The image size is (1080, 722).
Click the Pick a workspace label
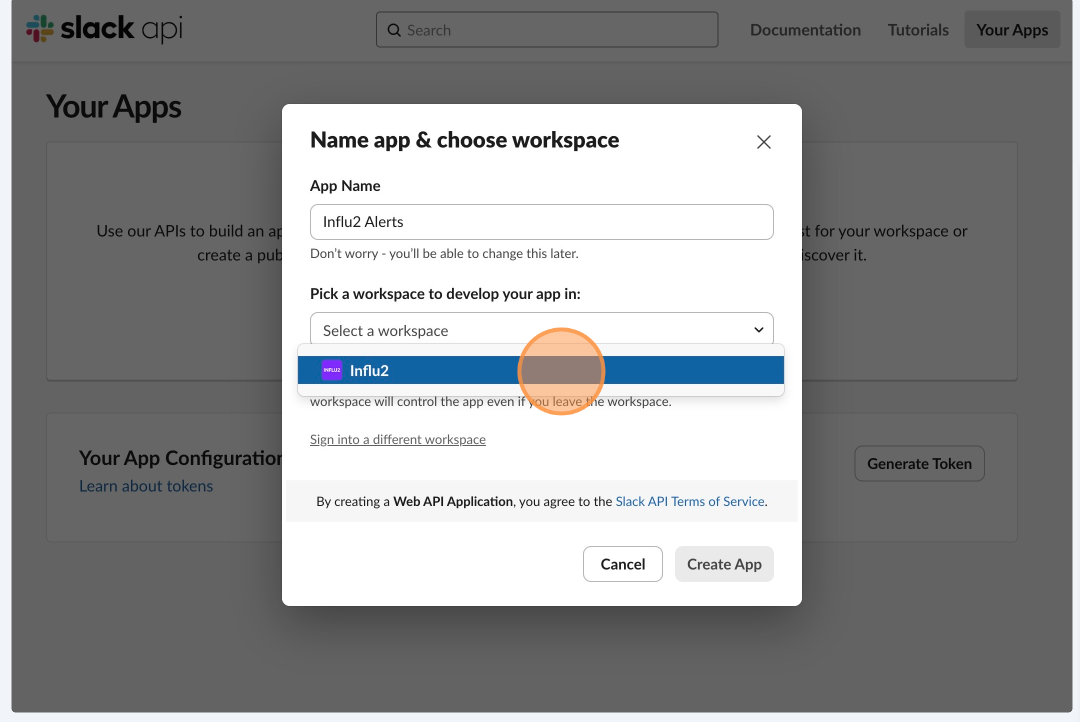[x=445, y=293]
